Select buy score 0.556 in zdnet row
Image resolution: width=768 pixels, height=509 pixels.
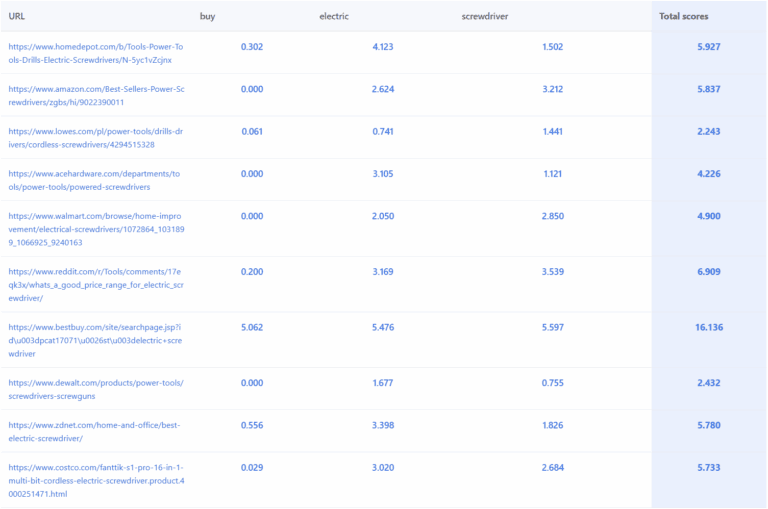[252, 425]
